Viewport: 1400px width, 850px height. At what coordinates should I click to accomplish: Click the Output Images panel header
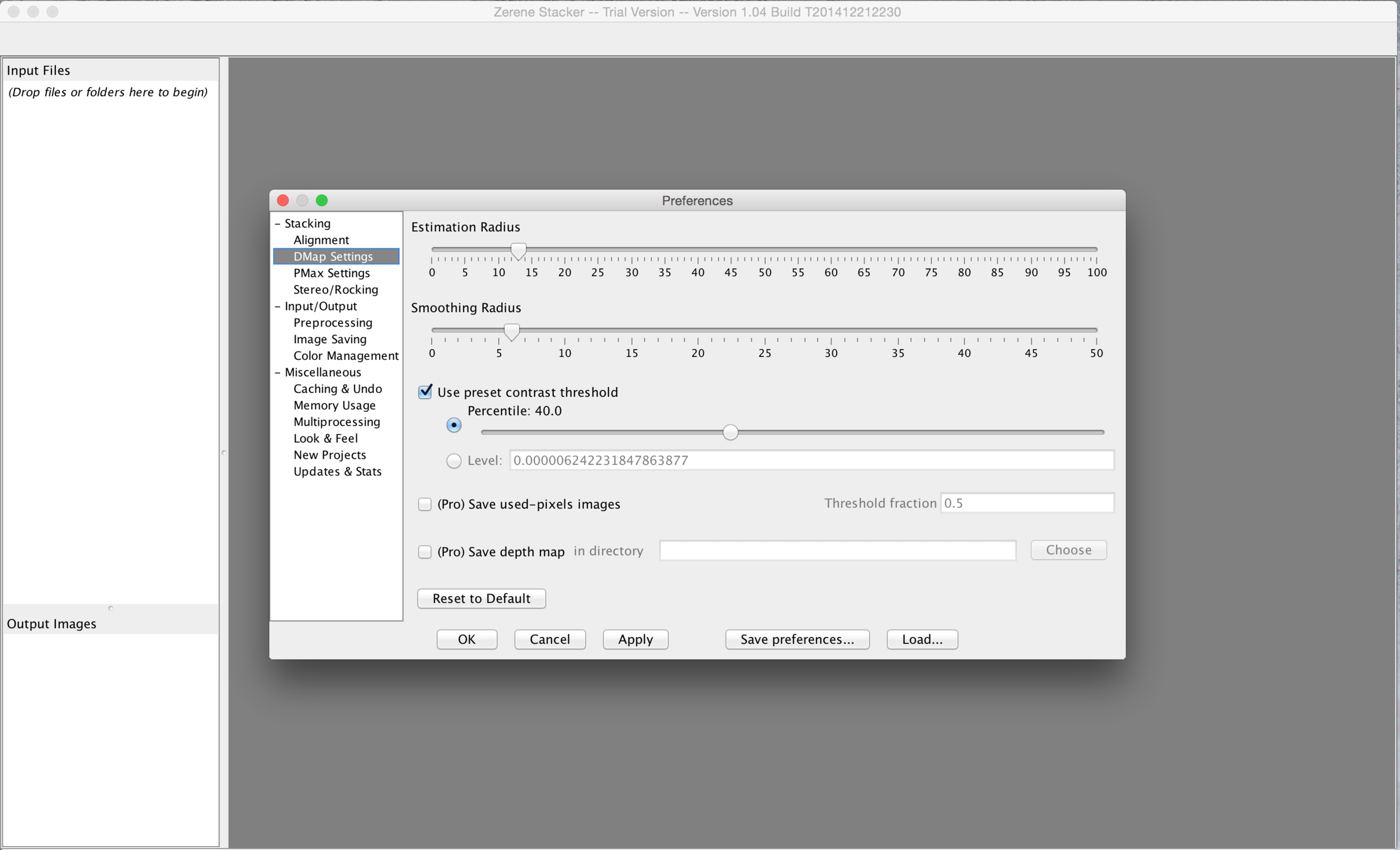coord(111,624)
